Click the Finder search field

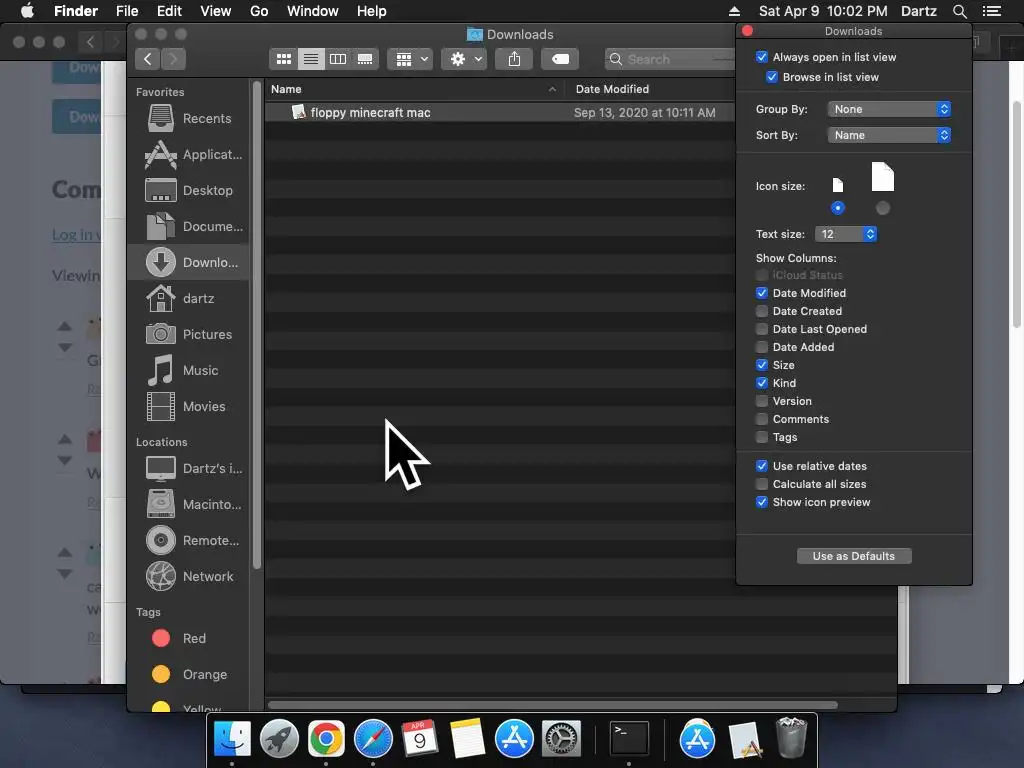[670, 59]
